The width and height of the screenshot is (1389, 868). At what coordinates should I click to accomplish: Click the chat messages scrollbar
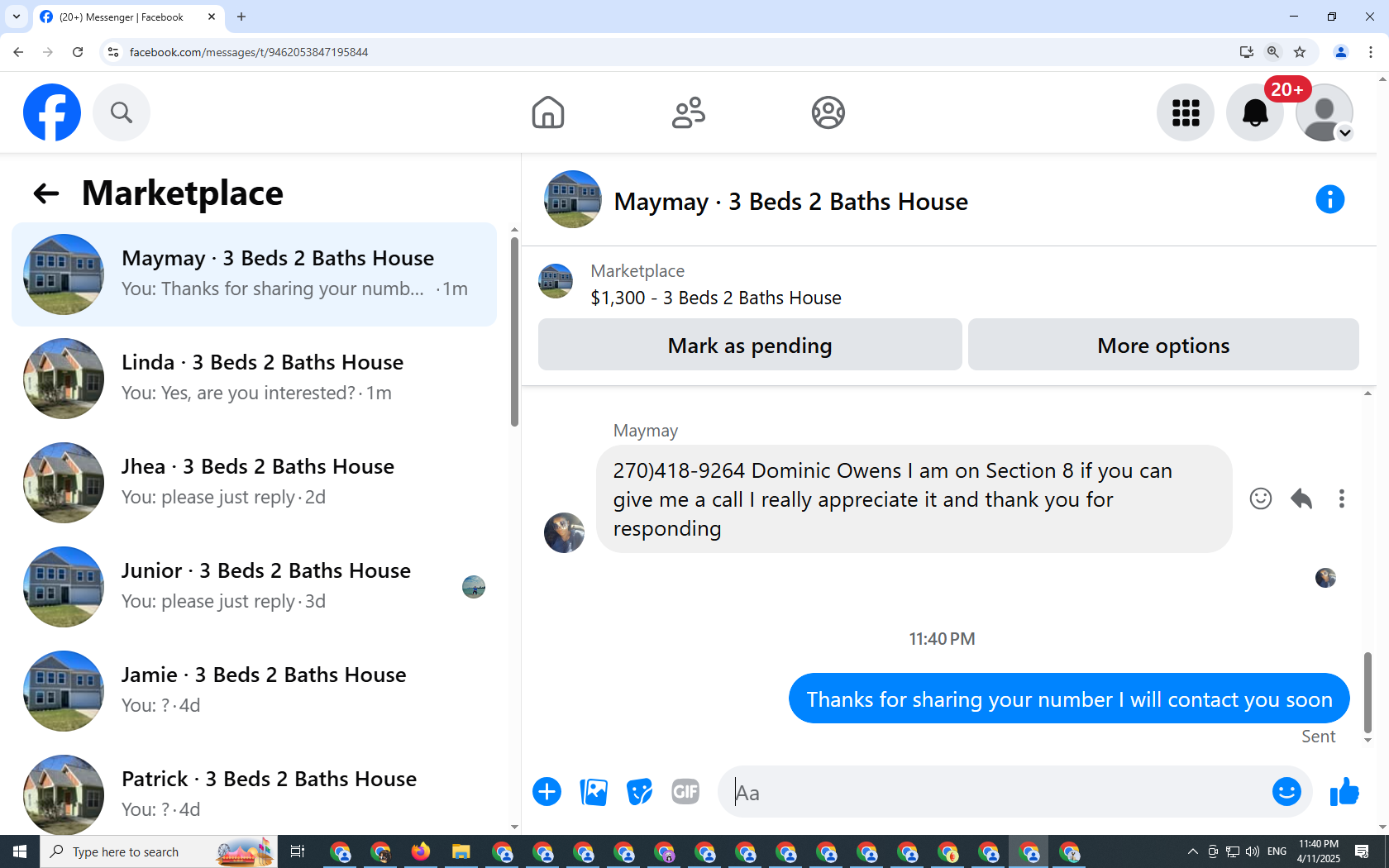1368,693
